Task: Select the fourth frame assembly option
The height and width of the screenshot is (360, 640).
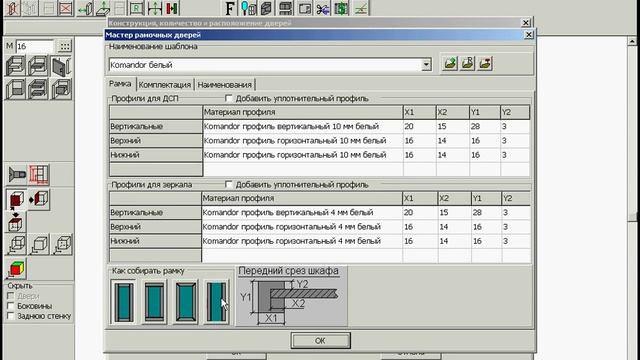Action: coord(216,302)
